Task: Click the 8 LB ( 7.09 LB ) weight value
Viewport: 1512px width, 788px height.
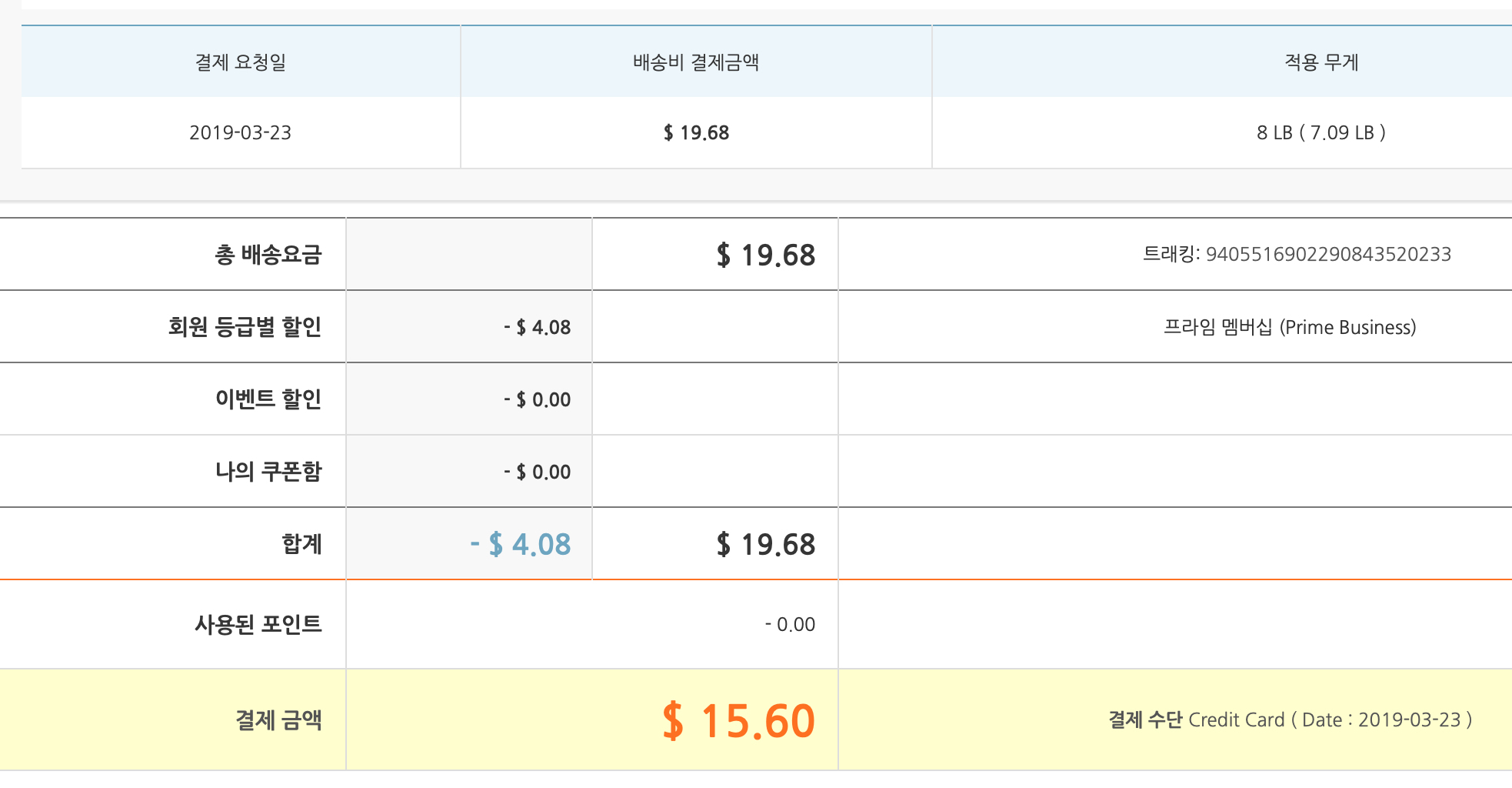Action: pyautogui.click(x=1321, y=132)
